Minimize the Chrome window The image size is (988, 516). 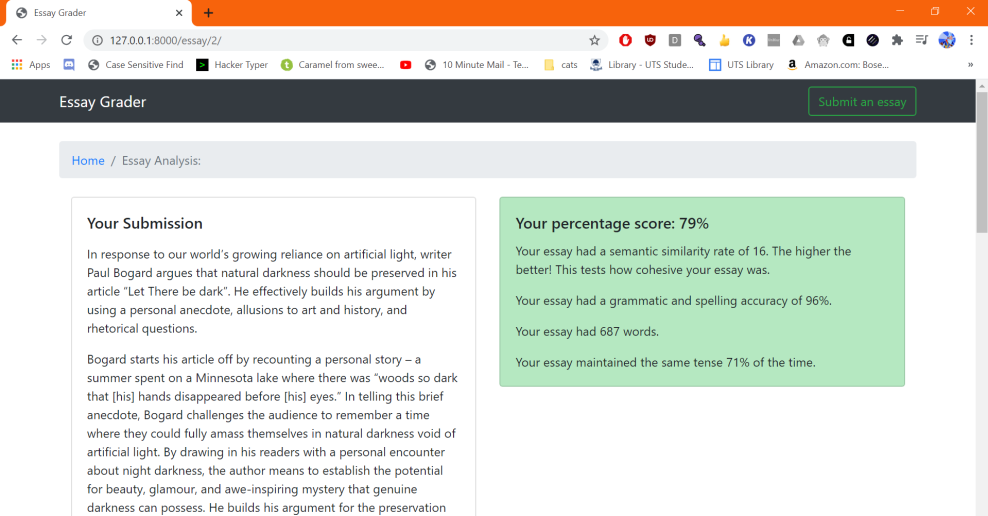[x=900, y=11]
